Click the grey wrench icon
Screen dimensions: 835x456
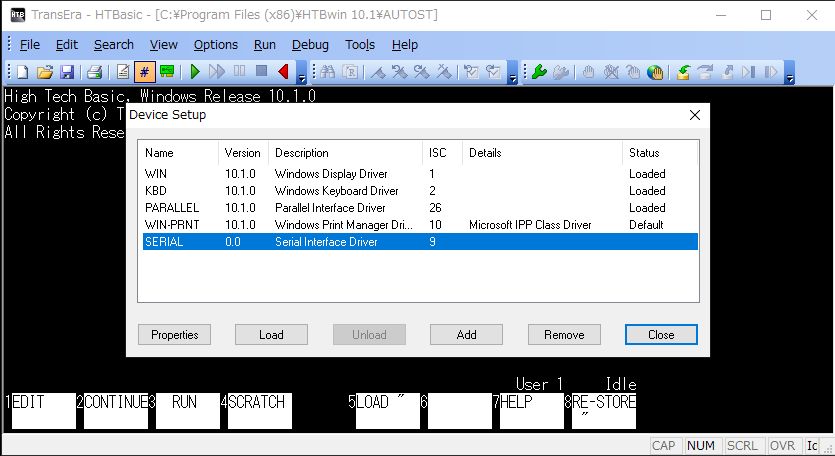(x=561, y=71)
